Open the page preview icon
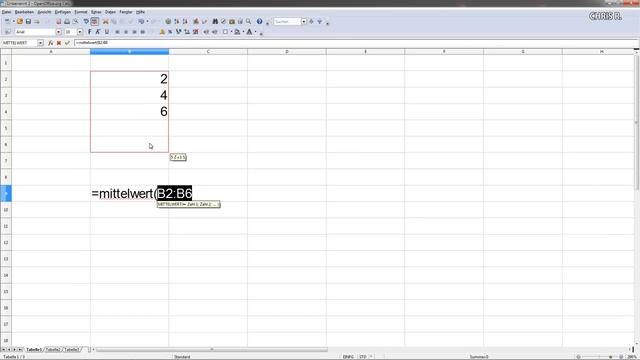The width and height of the screenshot is (640, 360). (x=76, y=21)
